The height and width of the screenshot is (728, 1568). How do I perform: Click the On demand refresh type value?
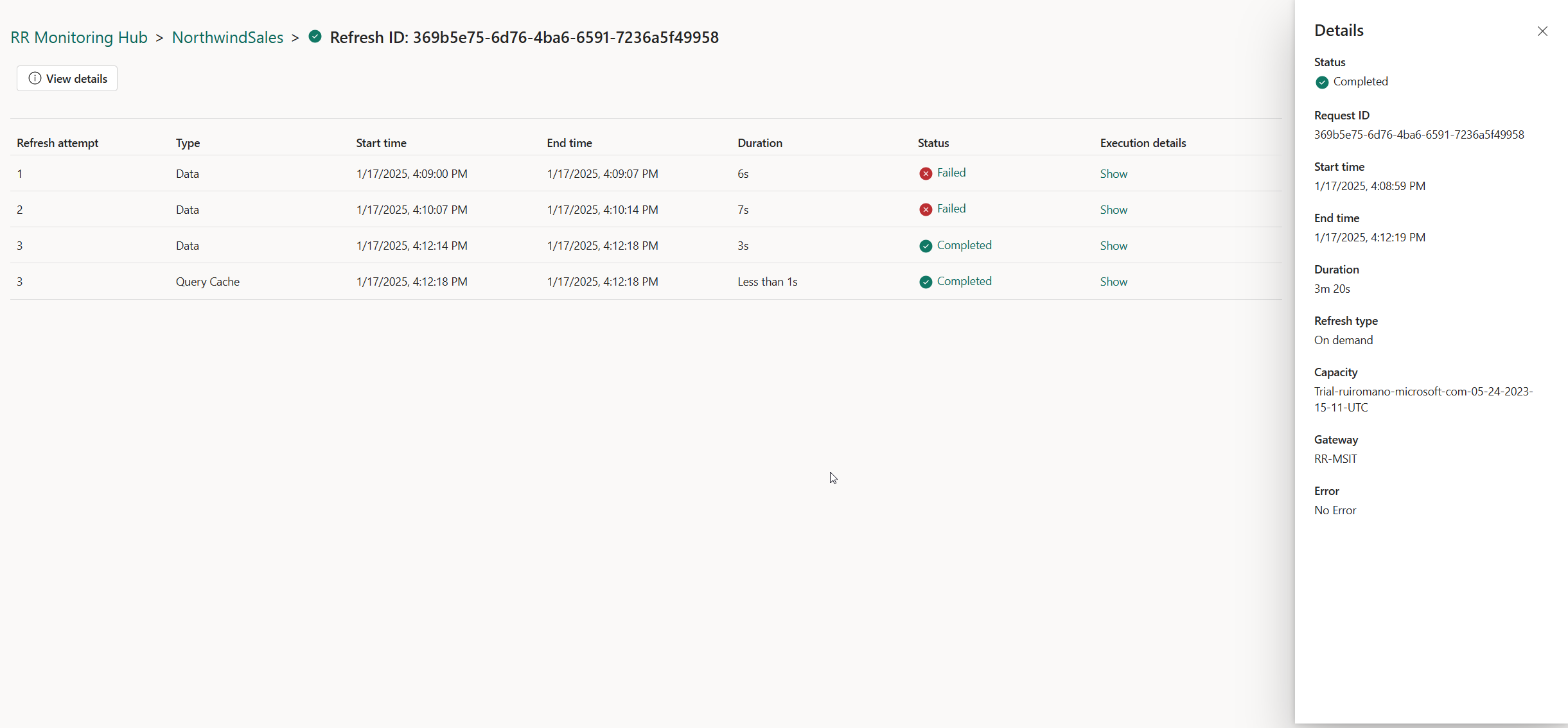[x=1343, y=340]
